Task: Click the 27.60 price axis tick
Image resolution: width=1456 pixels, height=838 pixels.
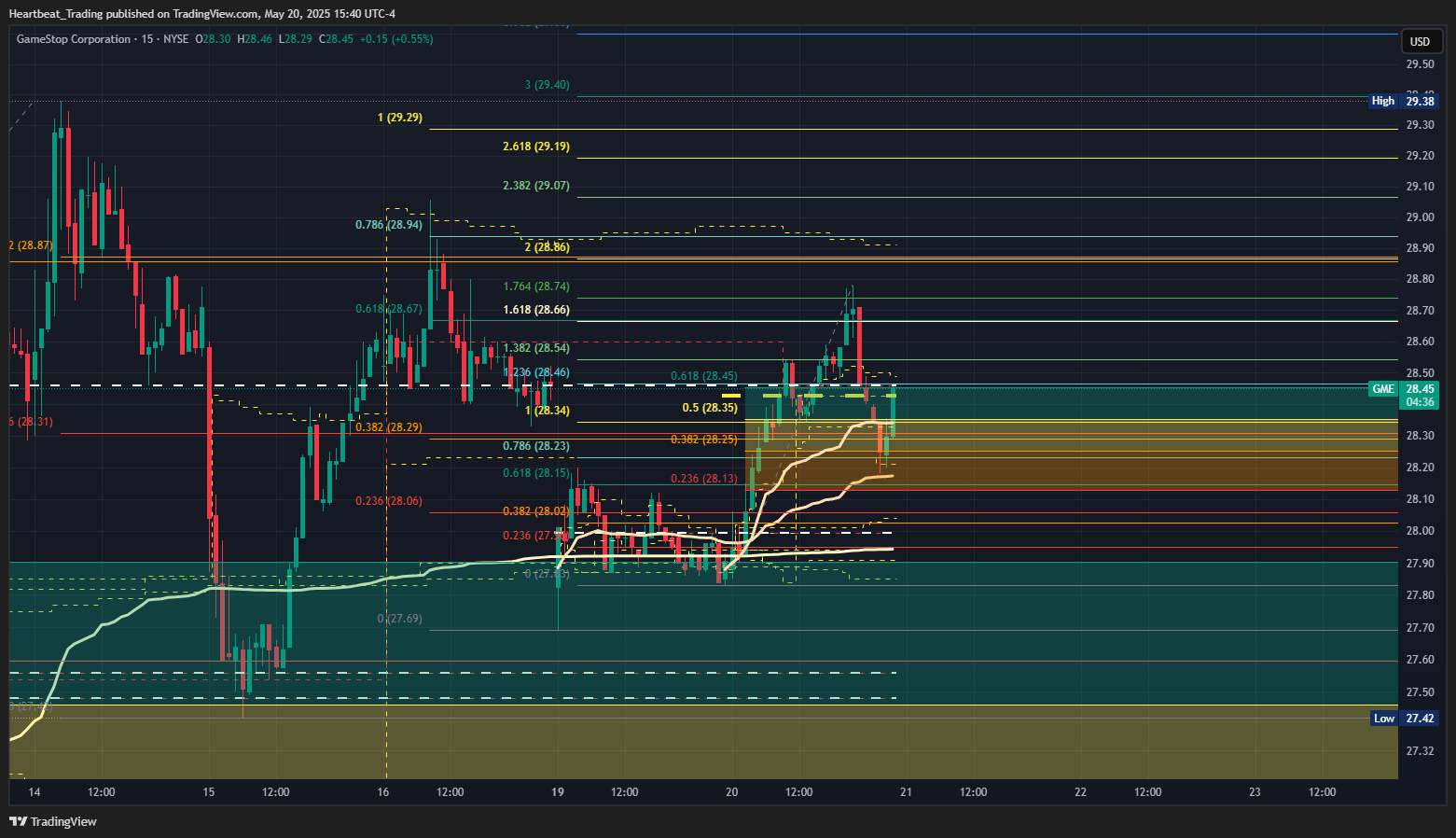Action: (1420, 660)
